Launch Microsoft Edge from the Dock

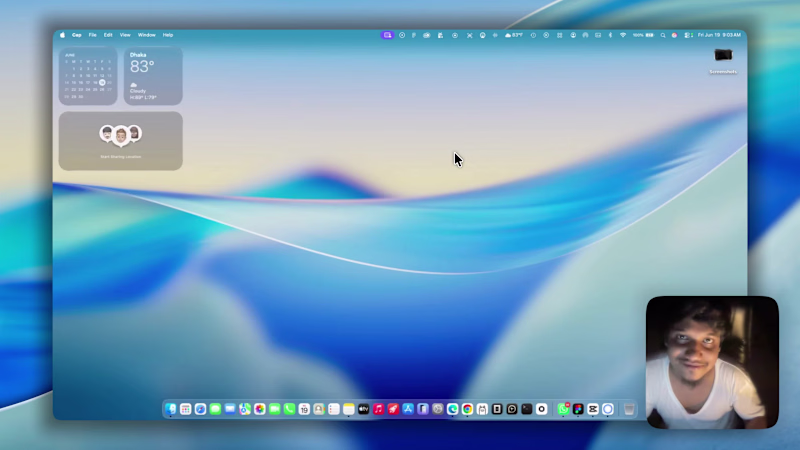pyautogui.click(x=453, y=409)
